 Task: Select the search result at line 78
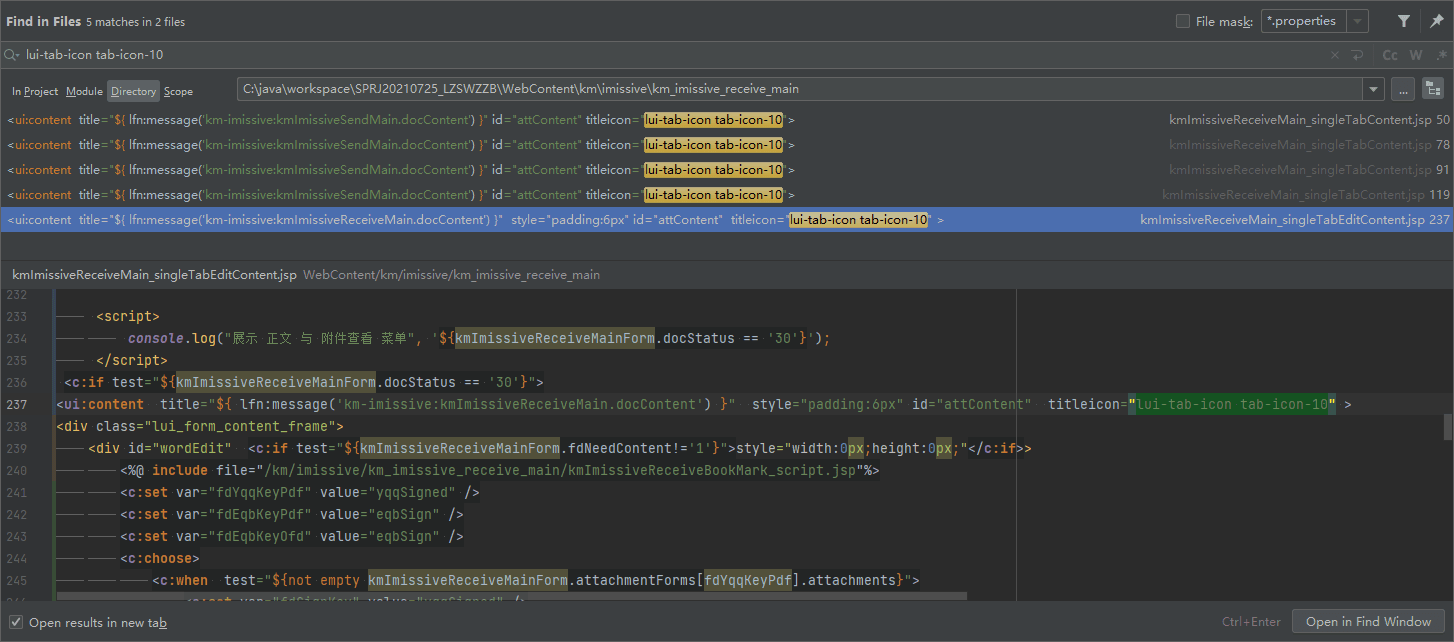(727, 145)
